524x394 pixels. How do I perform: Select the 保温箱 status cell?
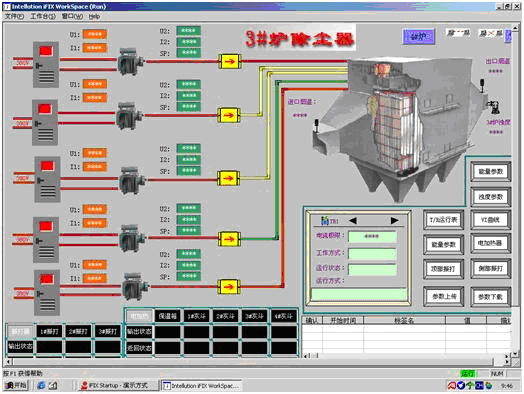(167, 316)
